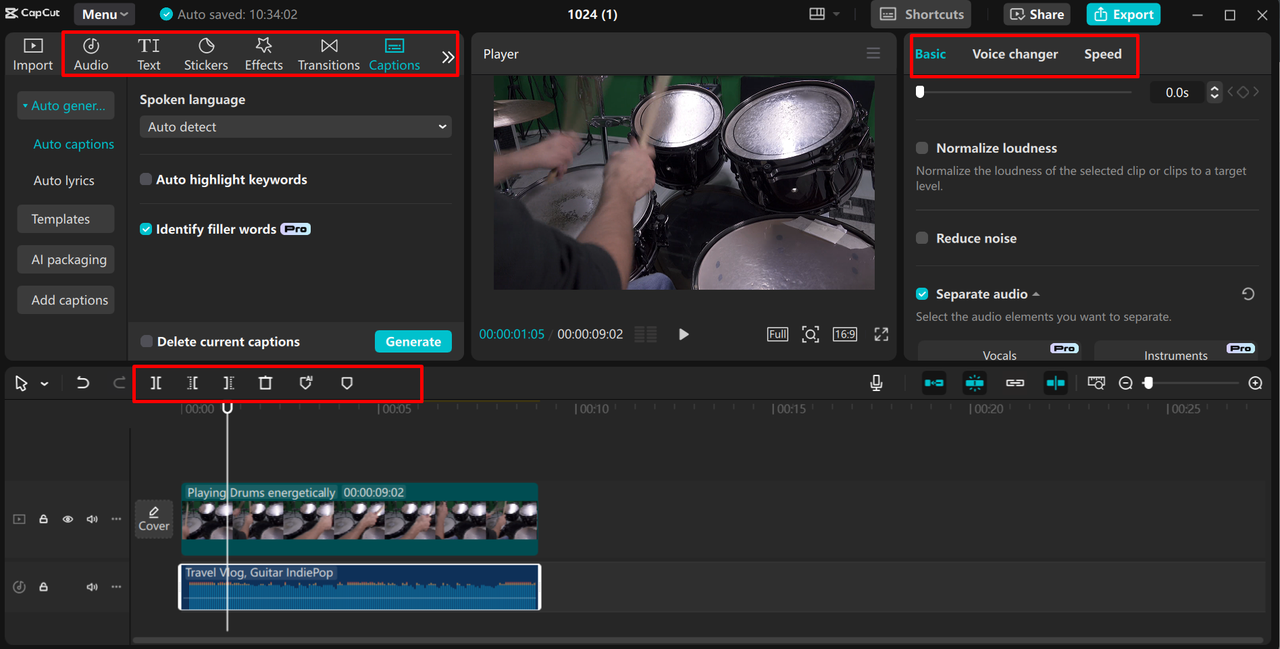Click the Redo arrow in timeline toolbar
The width and height of the screenshot is (1280, 649).
tap(119, 383)
